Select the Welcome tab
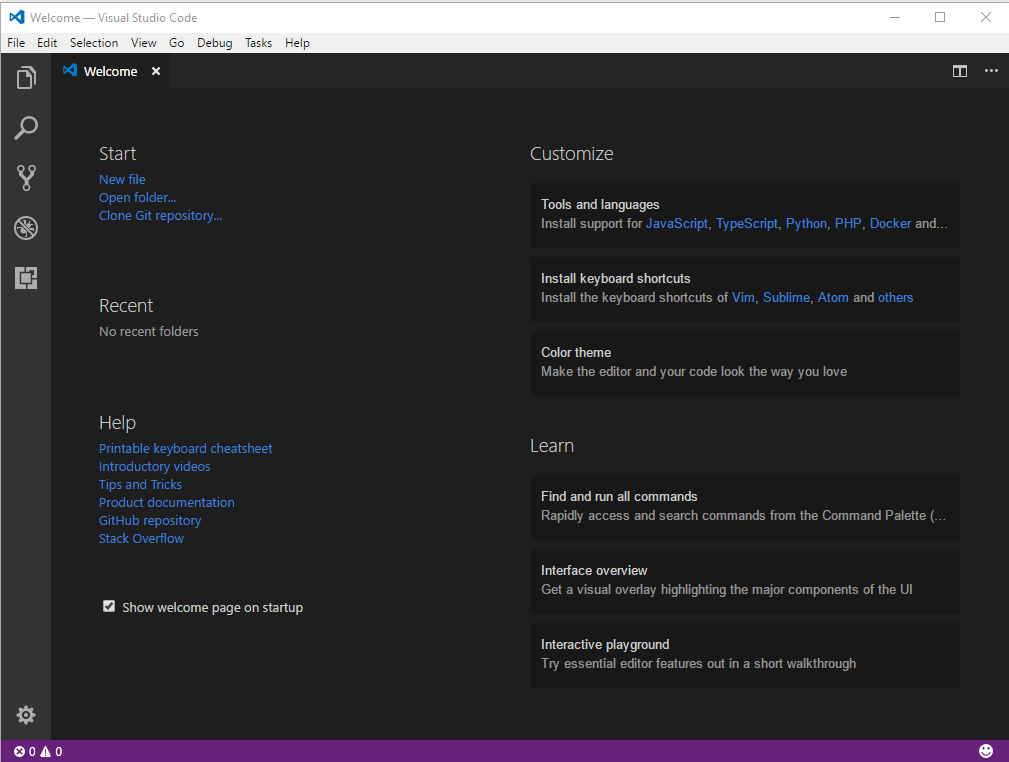The height and width of the screenshot is (762, 1009). point(110,71)
